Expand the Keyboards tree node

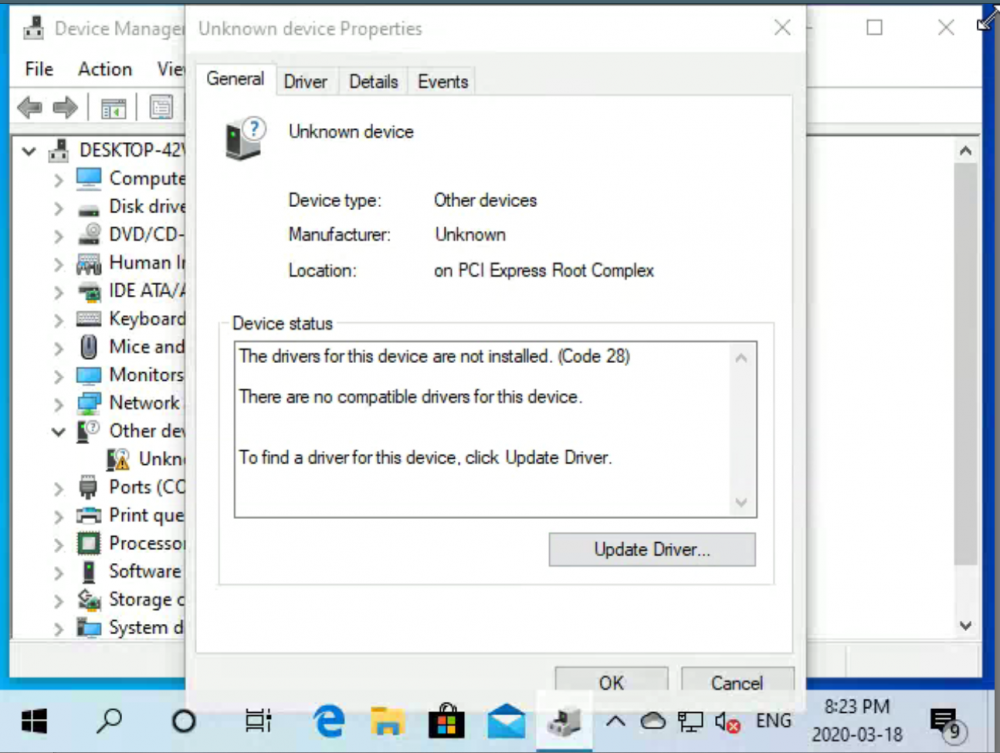coord(59,320)
